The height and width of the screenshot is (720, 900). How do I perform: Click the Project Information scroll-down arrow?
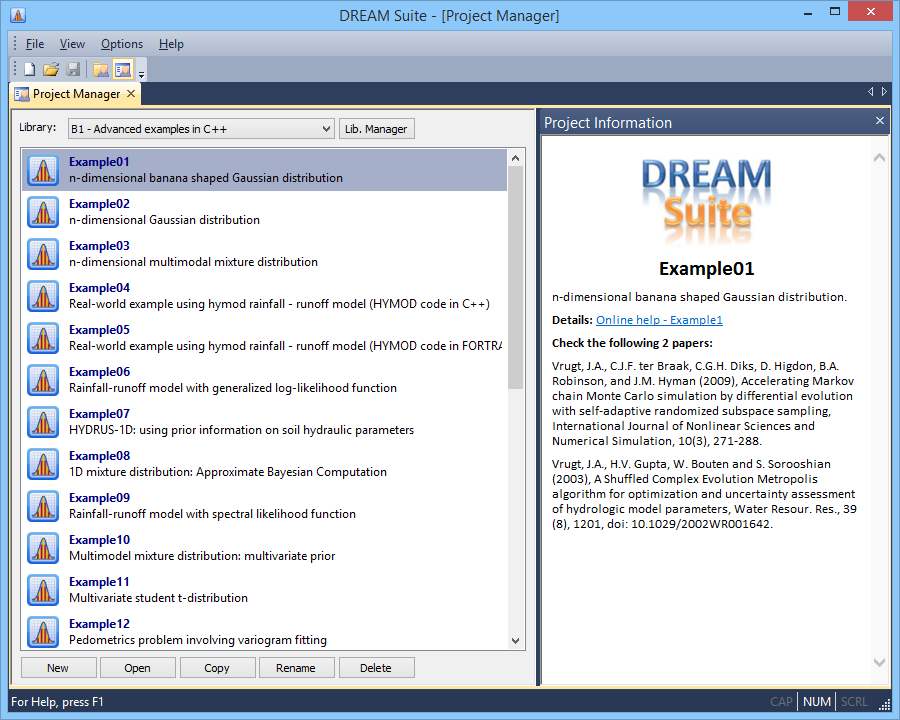pos(879,662)
